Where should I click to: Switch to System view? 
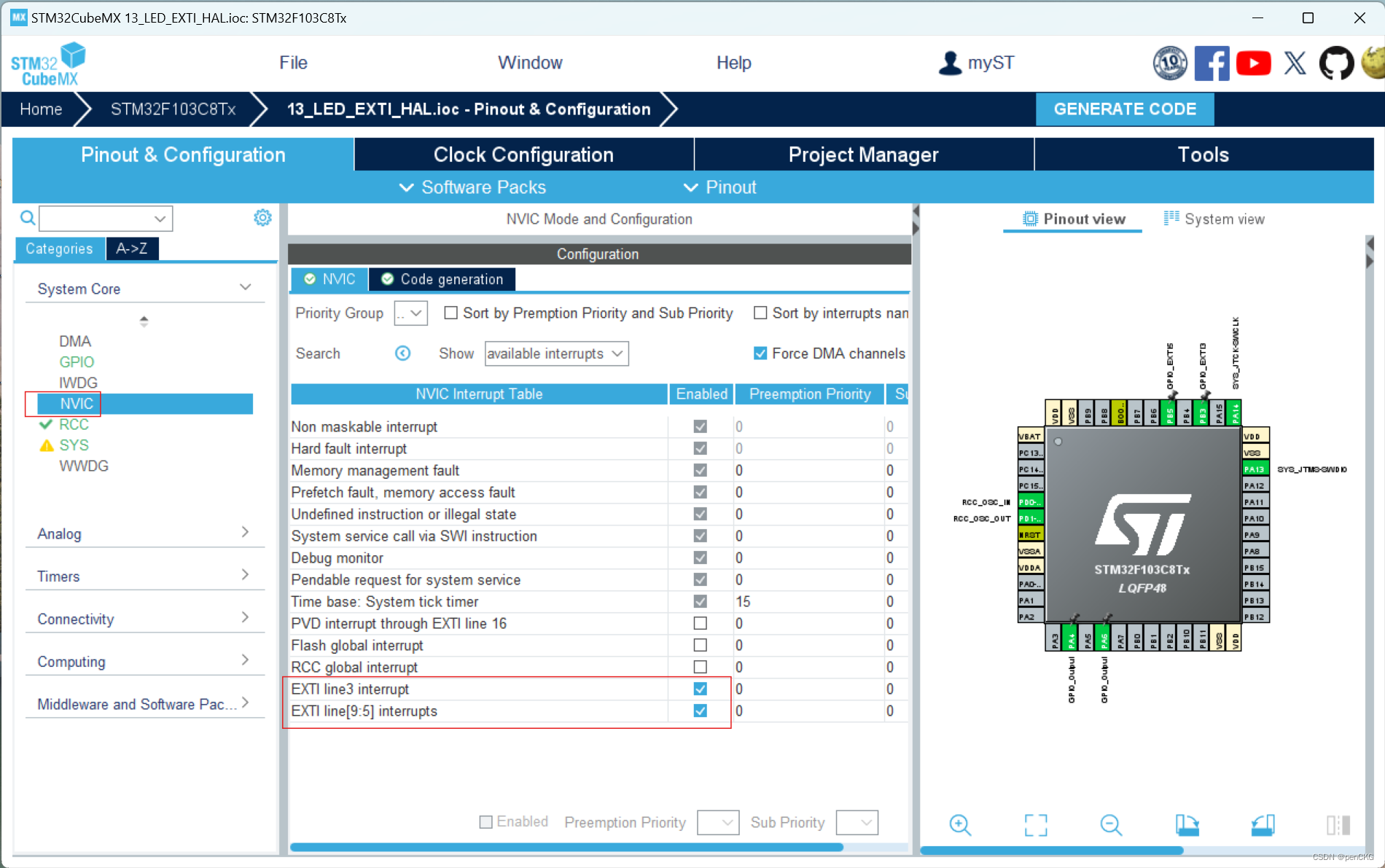coord(1214,219)
